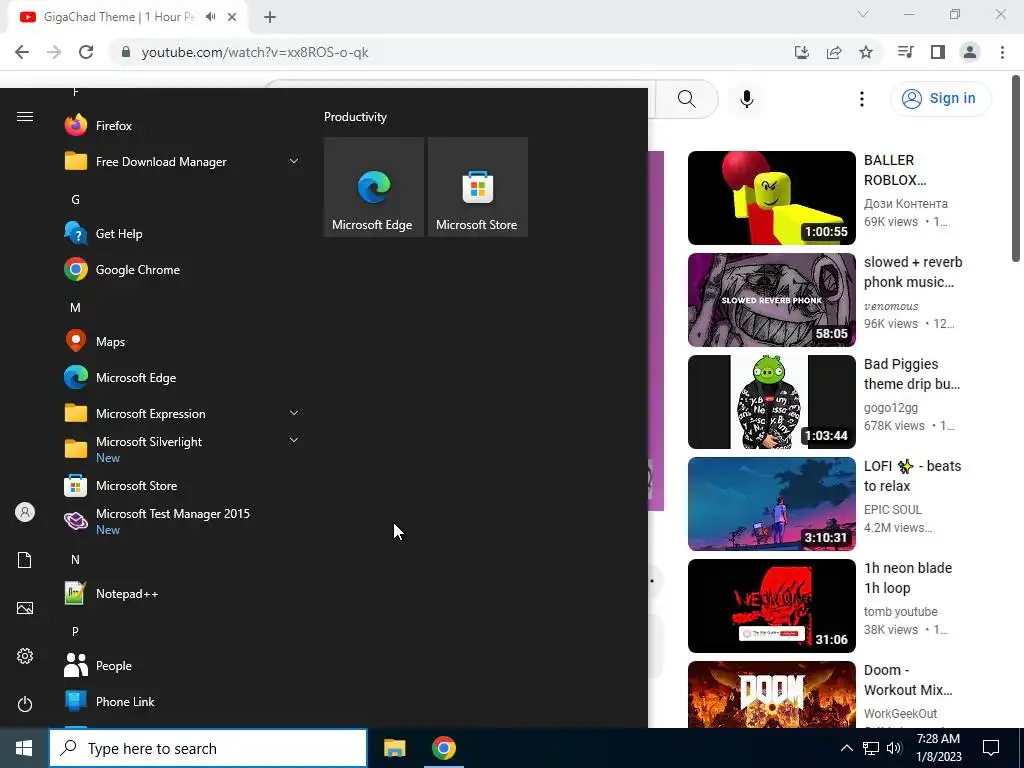The height and width of the screenshot is (768, 1024).
Task: Open the notification center icon
Action: pos(991,748)
